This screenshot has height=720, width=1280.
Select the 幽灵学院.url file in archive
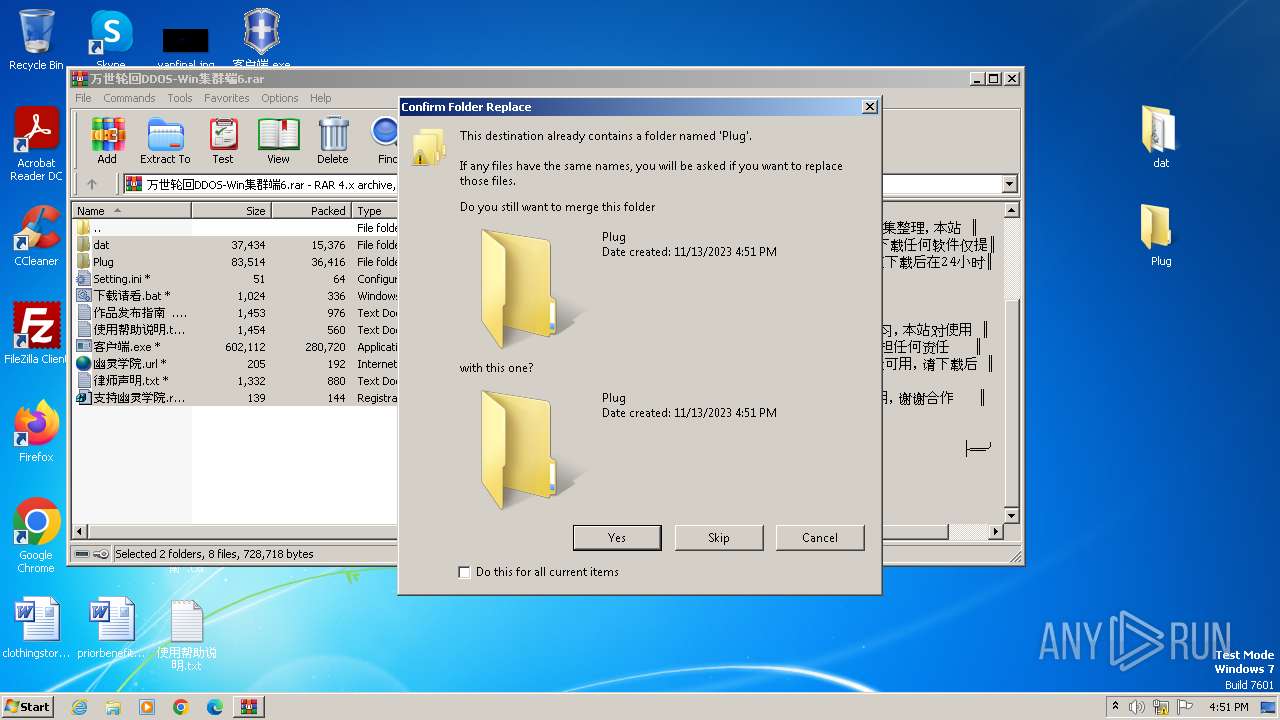coord(235,364)
